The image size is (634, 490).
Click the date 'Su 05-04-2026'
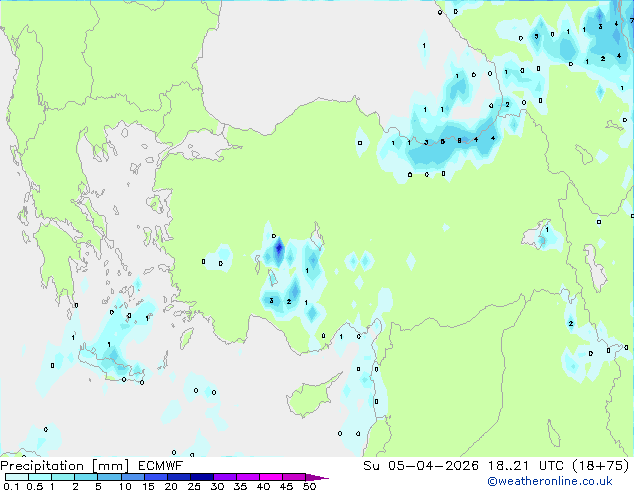coord(421,466)
